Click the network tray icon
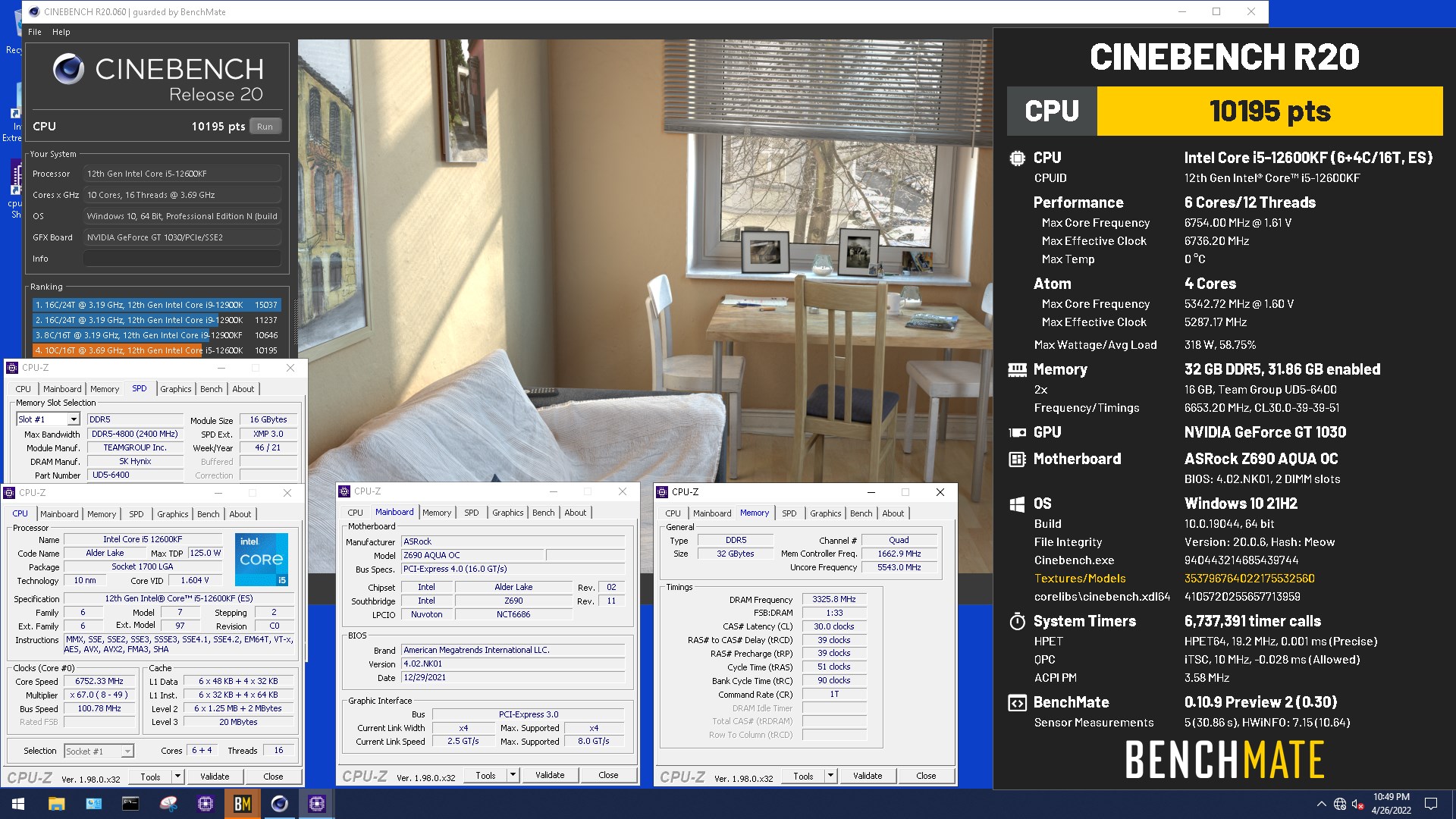The height and width of the screenshot is (819, 1456). pos(1340,804)
